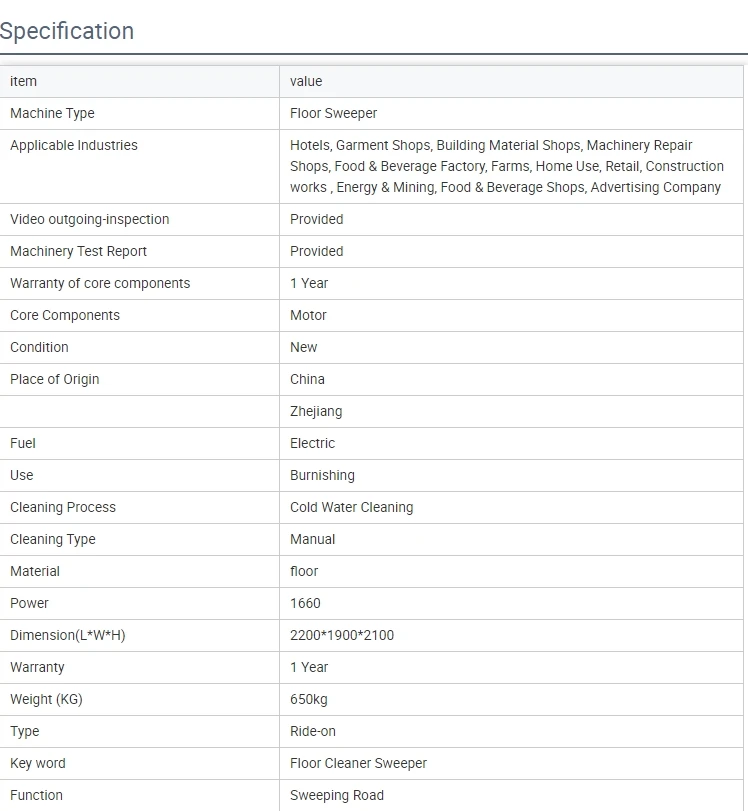
Task: Click the 'item' column header
Action: point(23,81)
